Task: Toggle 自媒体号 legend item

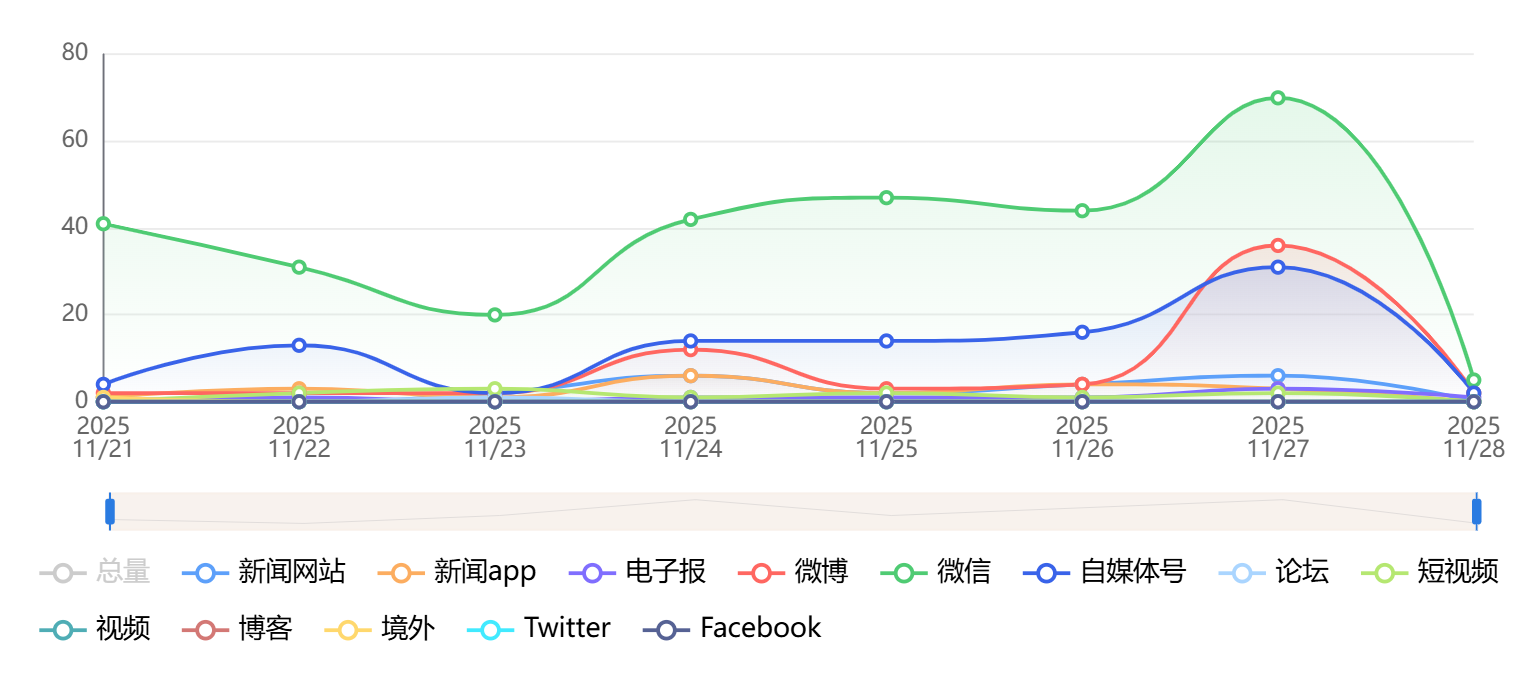Action: coord(1106,572)
